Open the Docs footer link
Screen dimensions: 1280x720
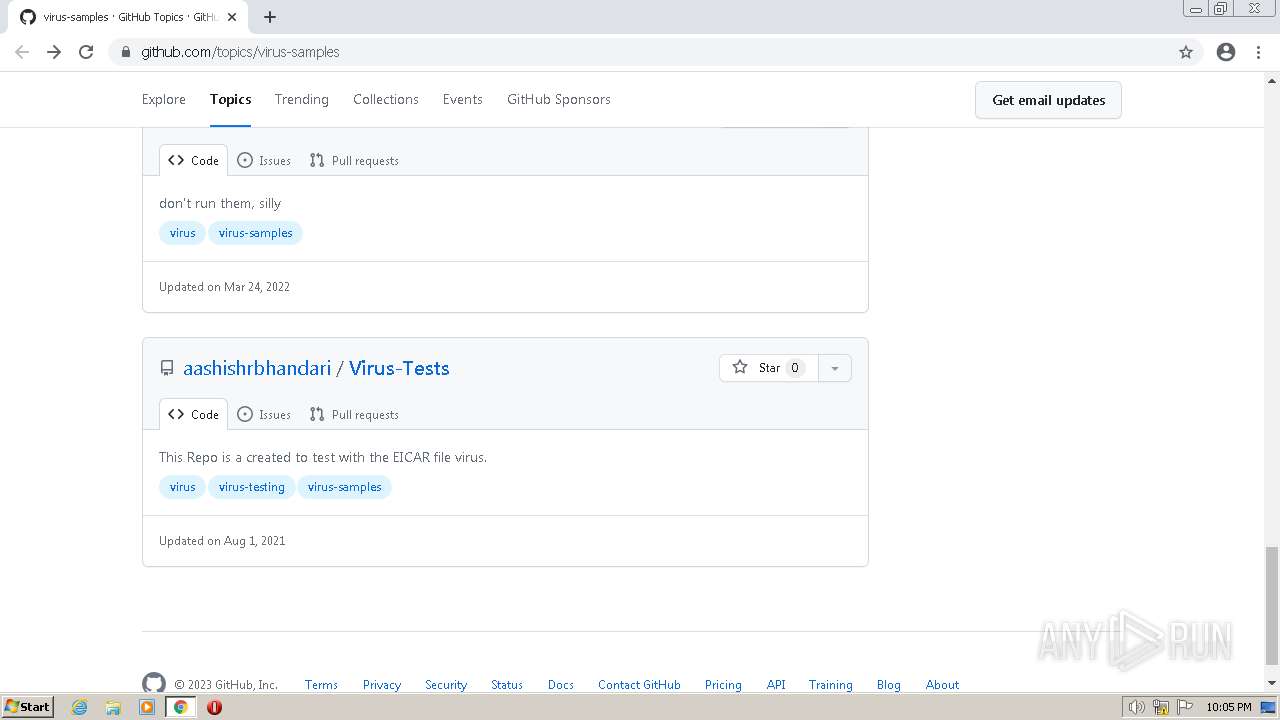coord(561,685)
